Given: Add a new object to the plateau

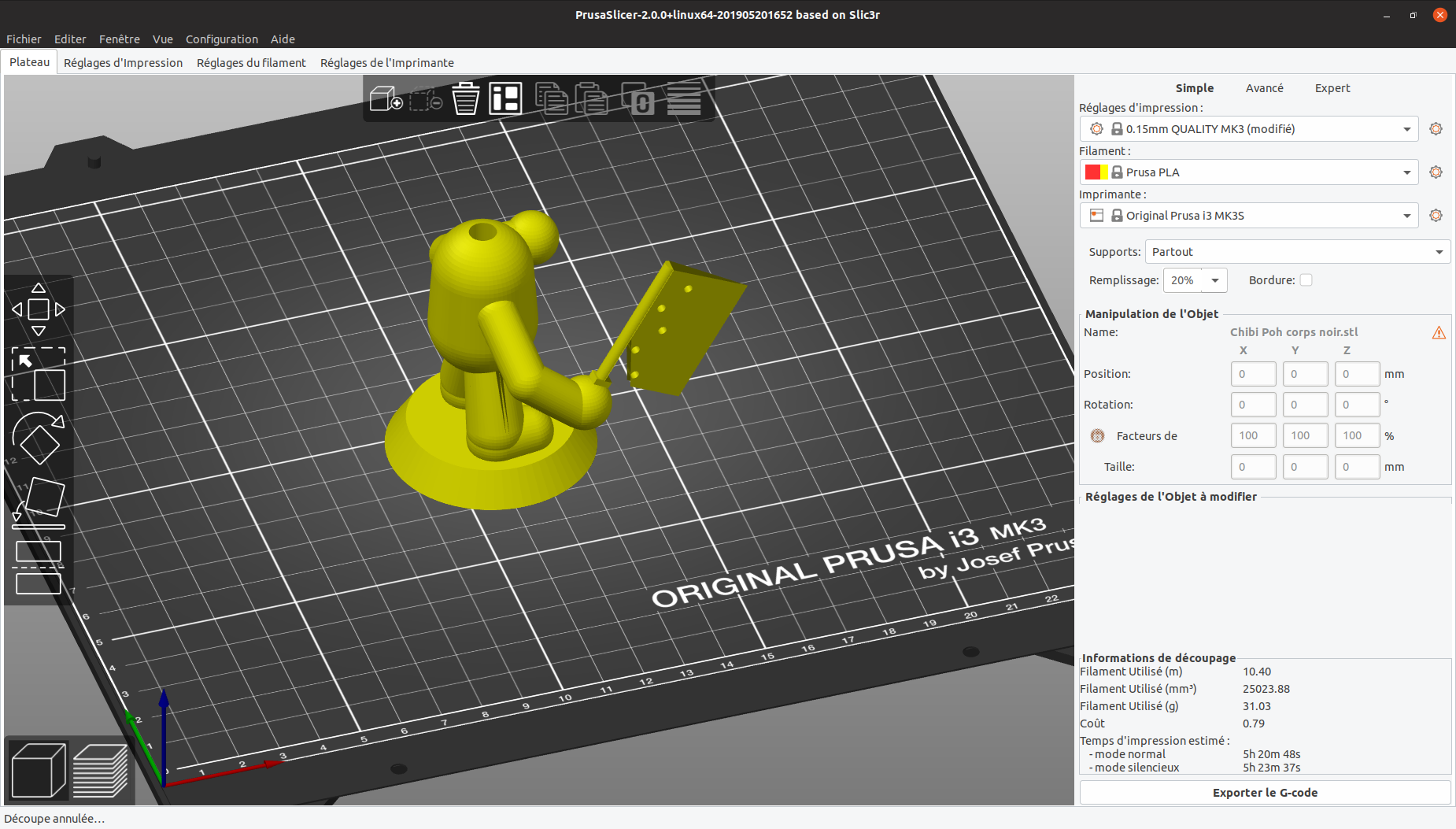Looking at the screenshot, I should click(385, 99).
